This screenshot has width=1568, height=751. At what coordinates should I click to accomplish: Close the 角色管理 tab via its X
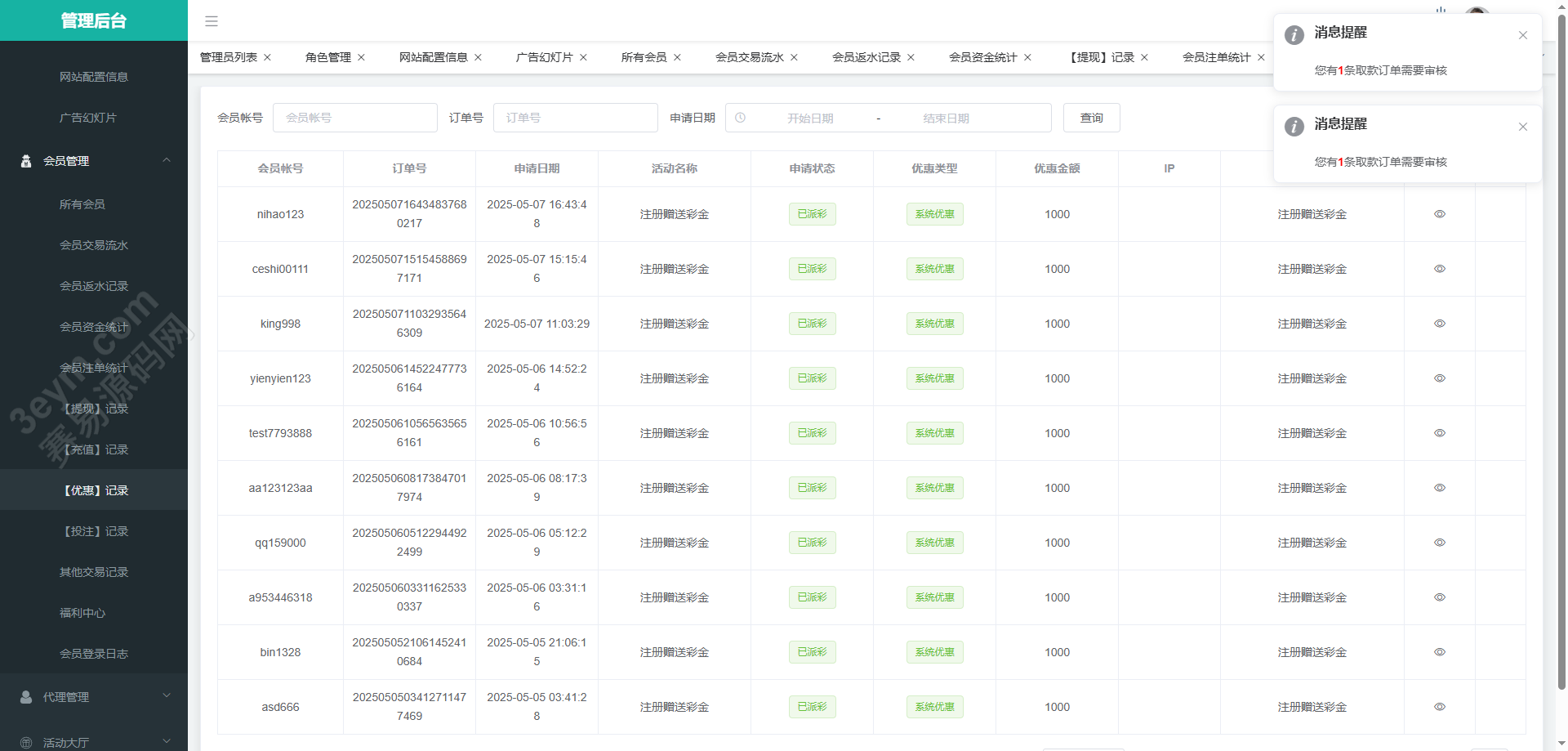361,57
